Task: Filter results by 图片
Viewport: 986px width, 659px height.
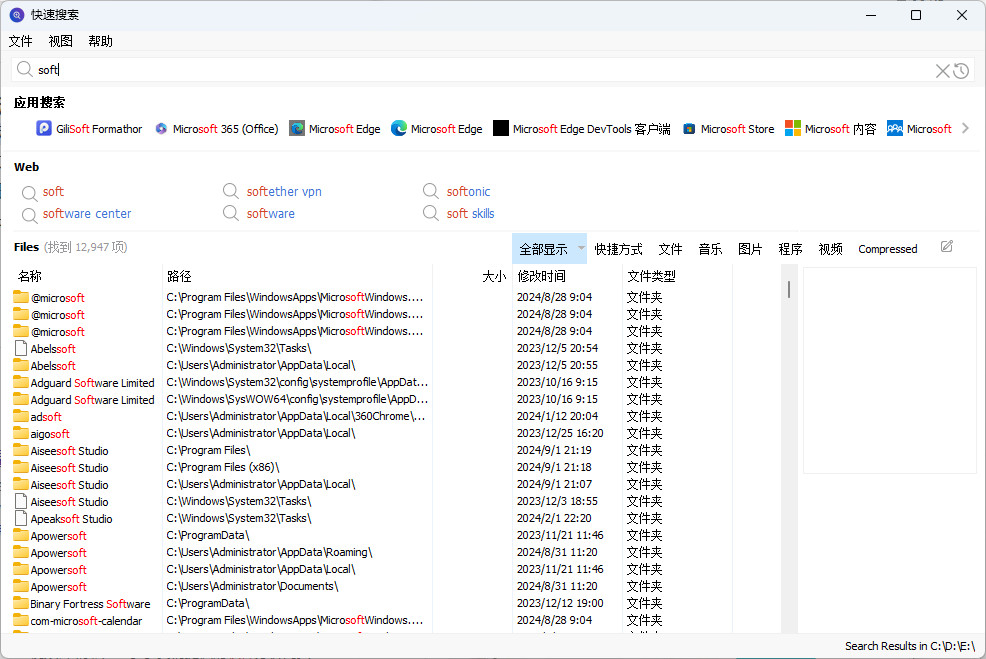Action: [x=750, y=250]
